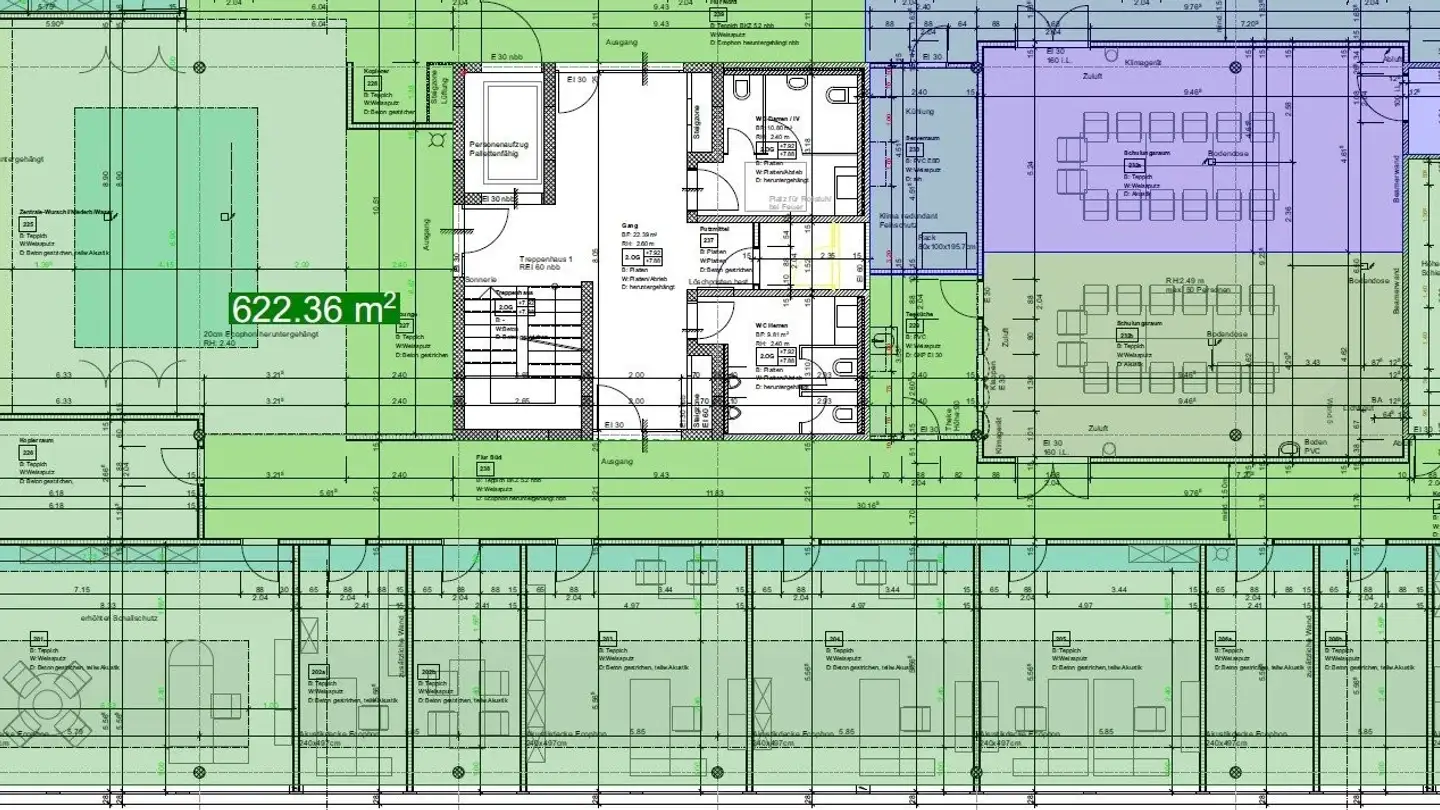Viewport: 1440px width, 810px height.
Task: Select the Serverraum room number tag
Action: [x=914, y=148]
